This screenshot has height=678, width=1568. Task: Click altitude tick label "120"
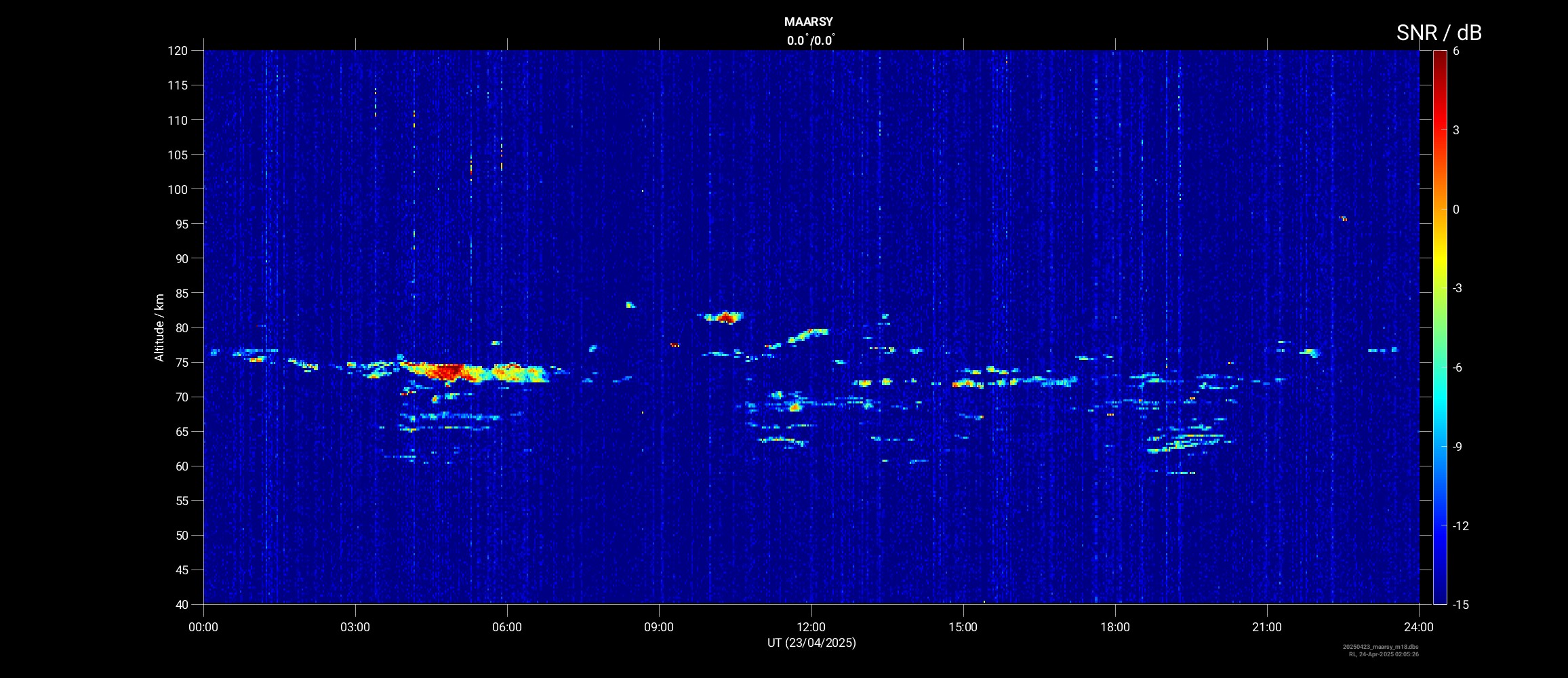click(178, 51)
